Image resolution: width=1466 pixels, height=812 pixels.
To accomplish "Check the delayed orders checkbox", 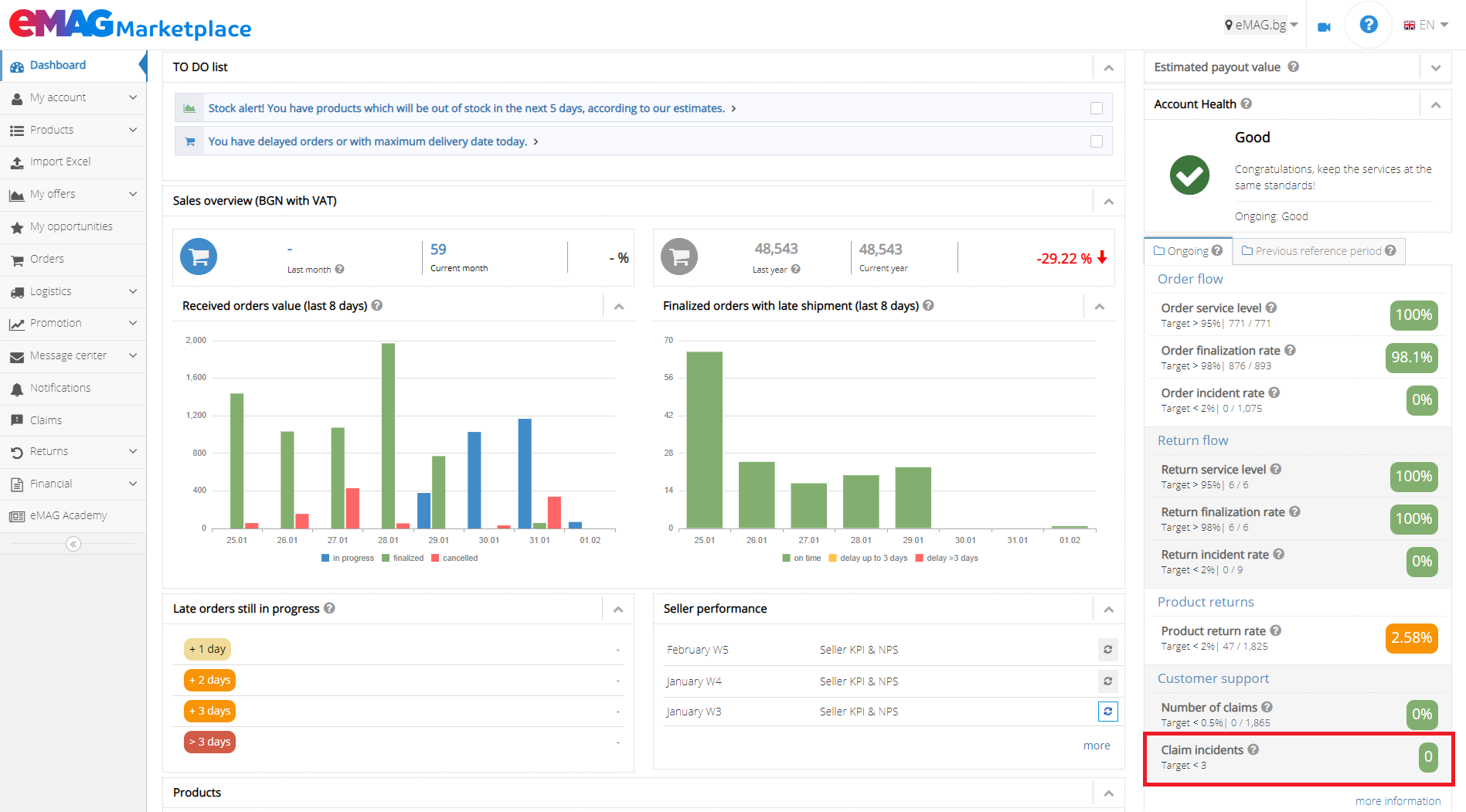I will coord(1097,141).
